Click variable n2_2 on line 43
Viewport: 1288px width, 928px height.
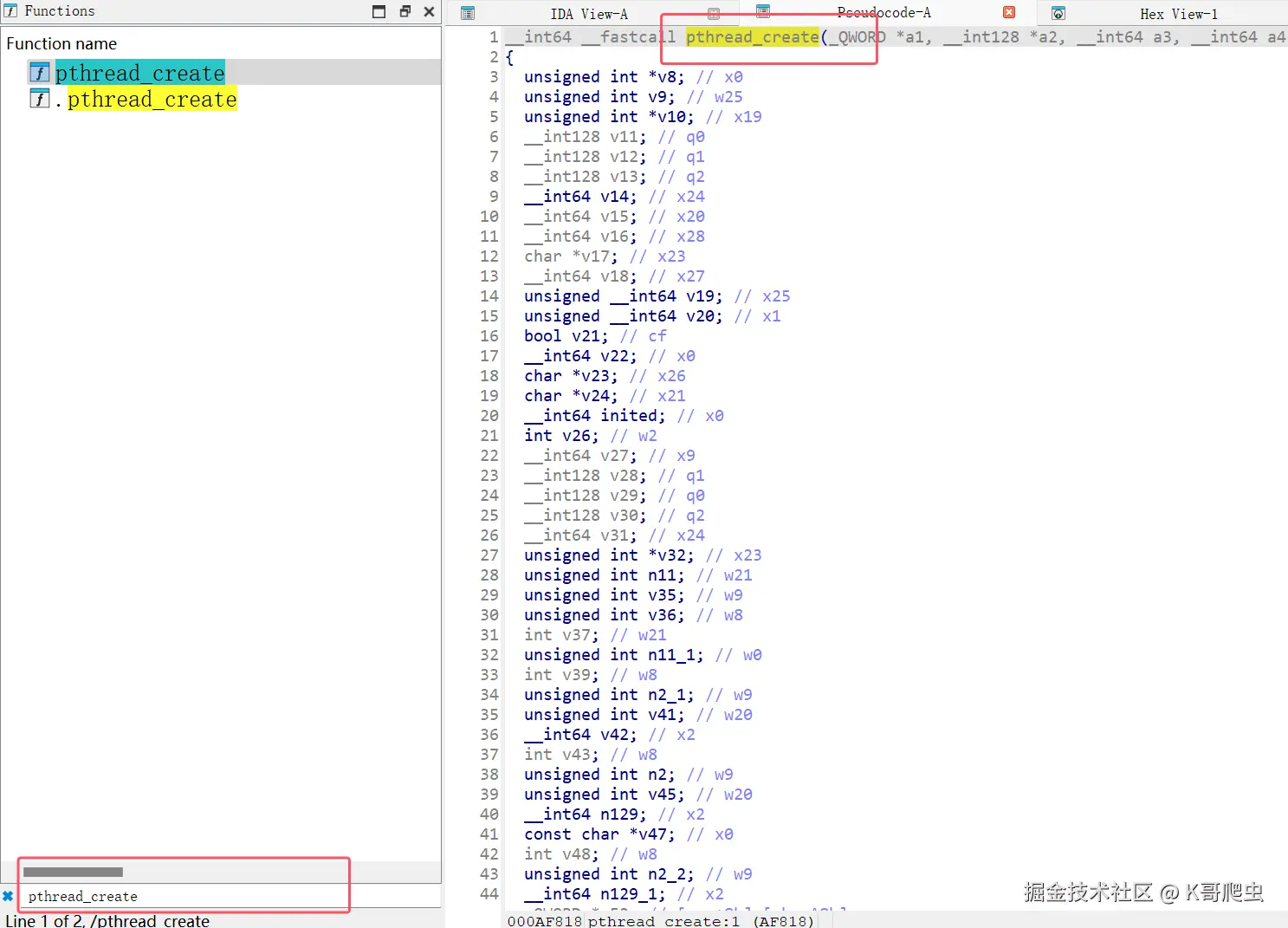pos(666,874)
